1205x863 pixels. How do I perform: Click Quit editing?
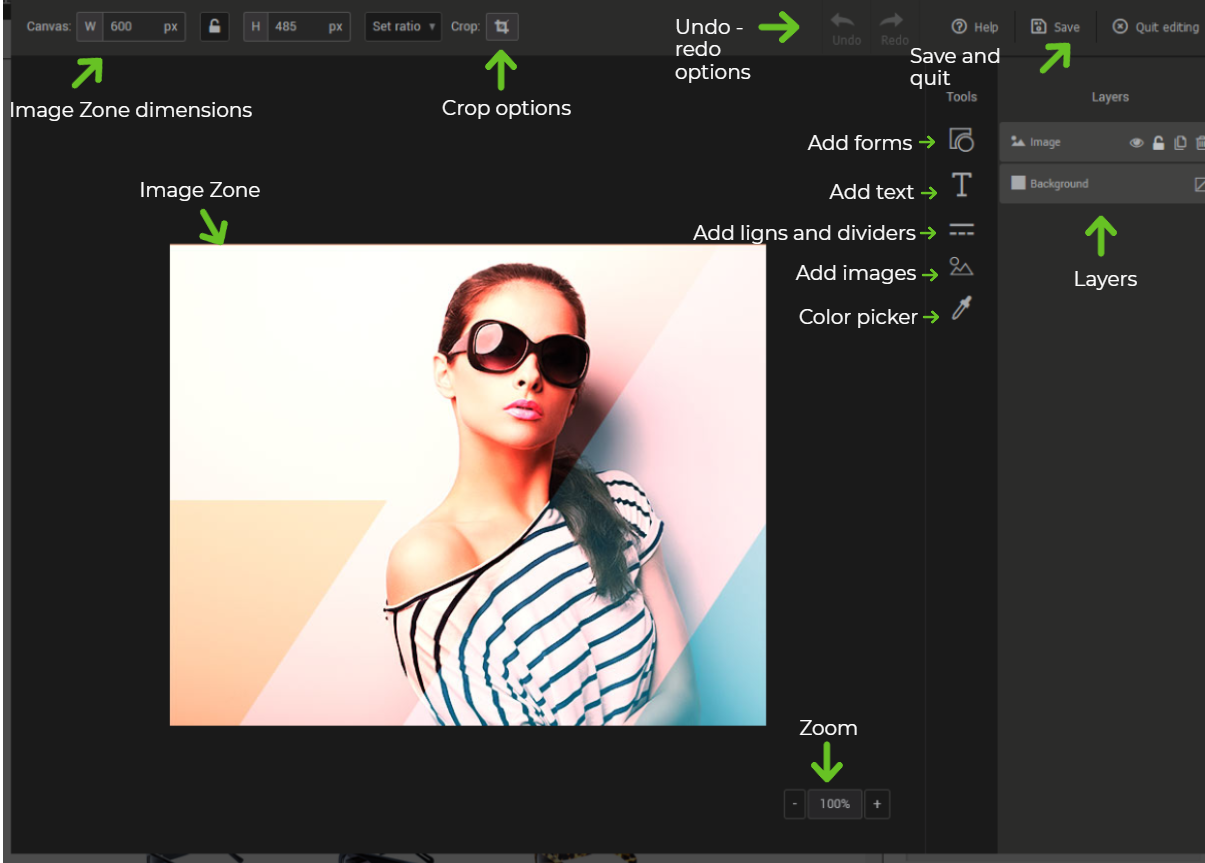pos(1156,27)
